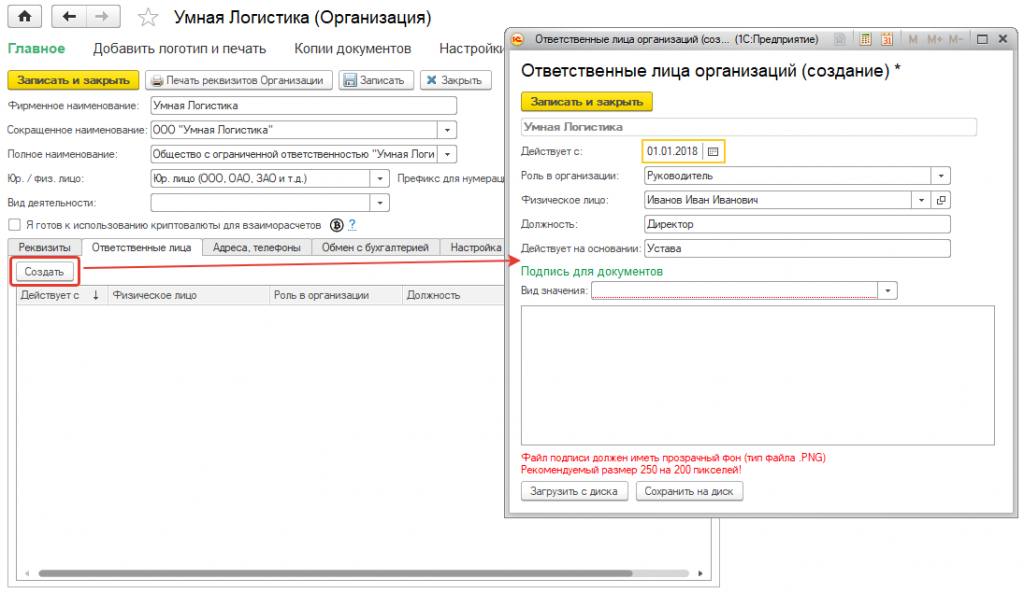Go to the home page icon
1024x593 pixels.
coord(25,16)
